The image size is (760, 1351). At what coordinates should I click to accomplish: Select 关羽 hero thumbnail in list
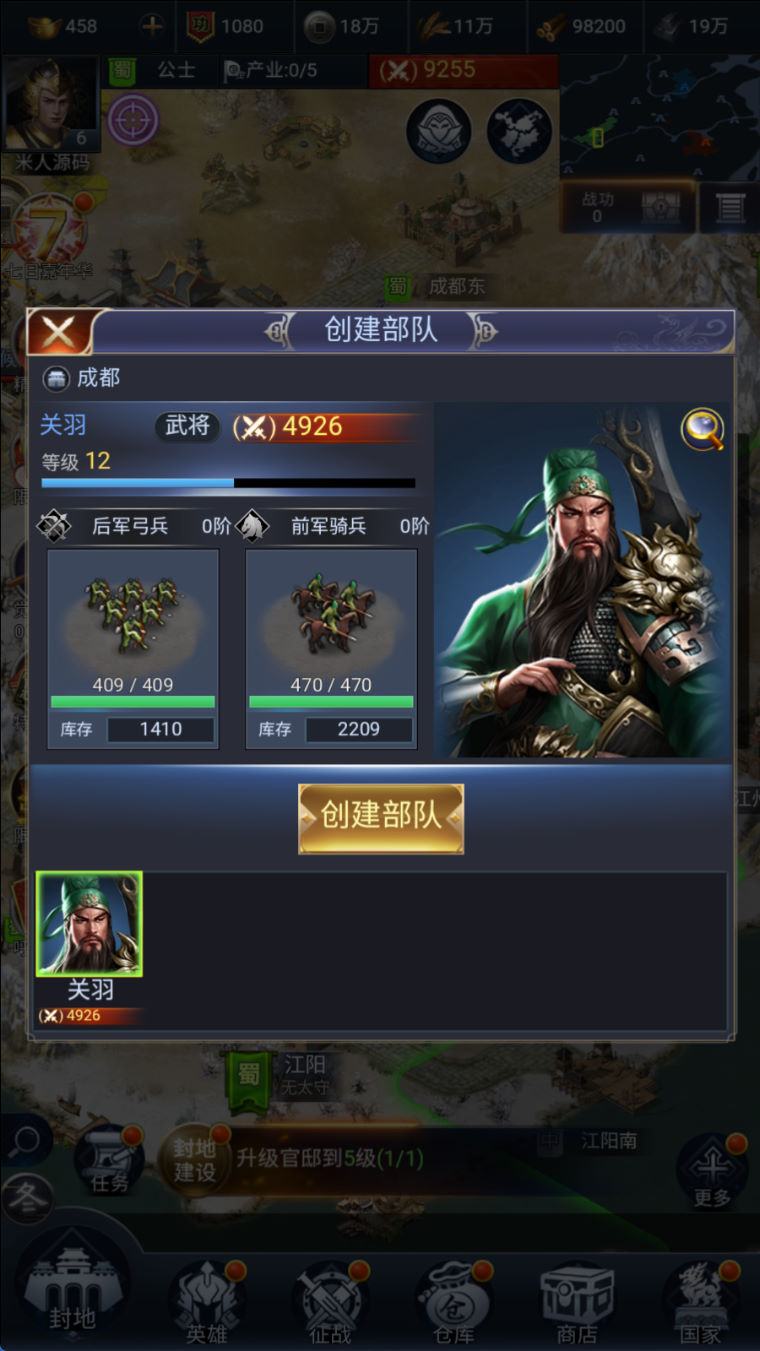point(89,924)
